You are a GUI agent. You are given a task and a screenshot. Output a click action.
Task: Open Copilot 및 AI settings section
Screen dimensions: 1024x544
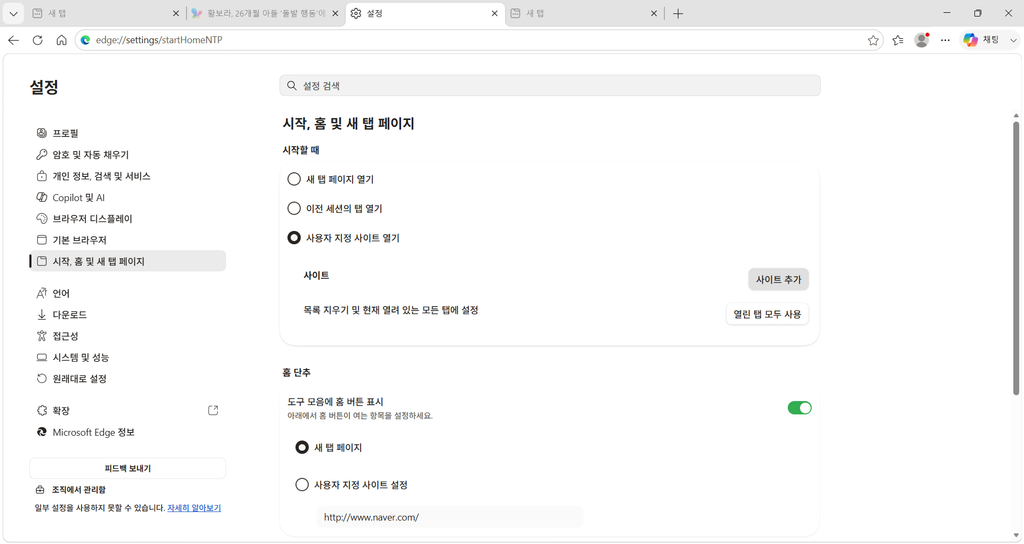point(127,197)
